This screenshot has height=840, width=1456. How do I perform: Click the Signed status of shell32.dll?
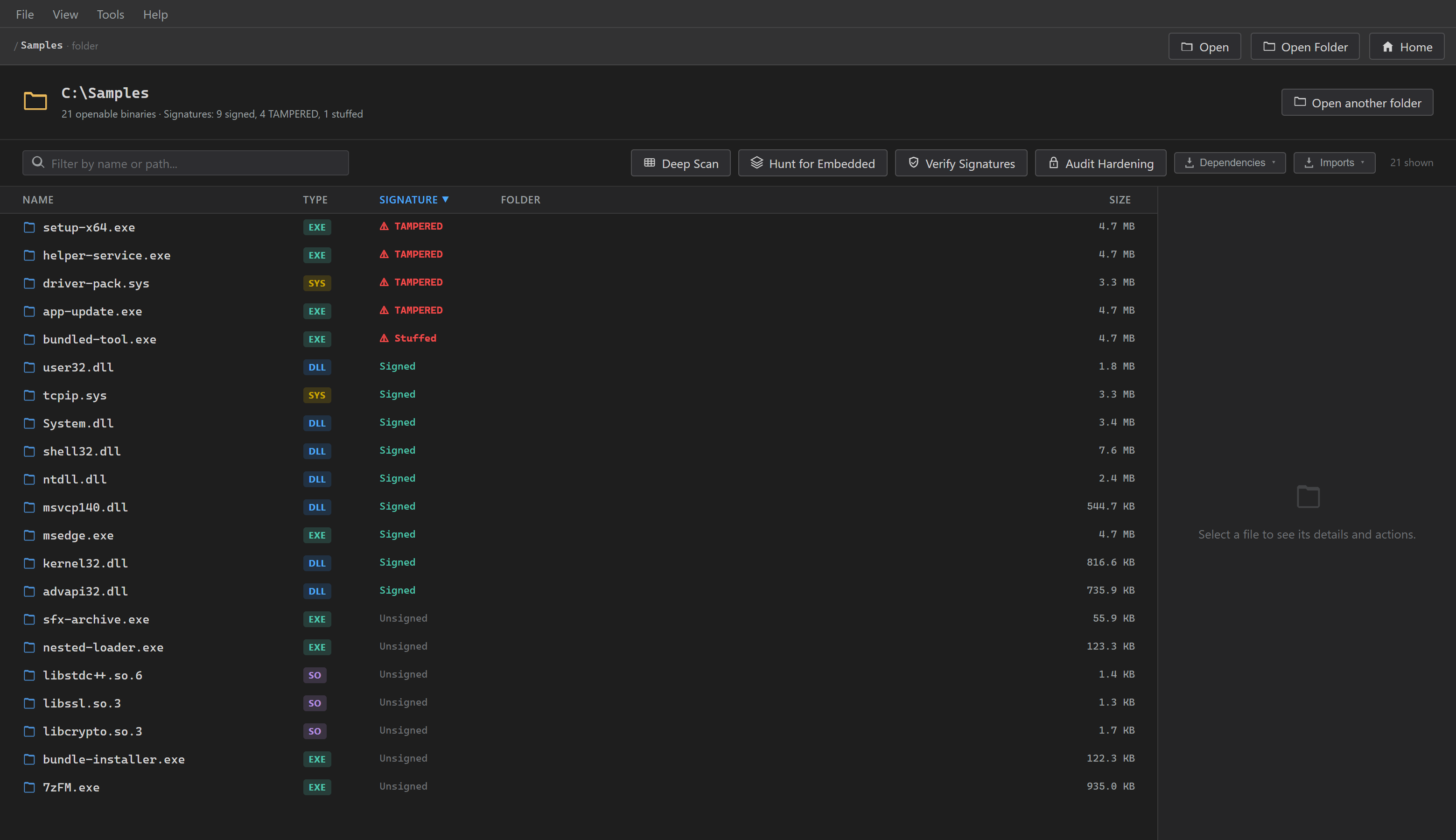398,451
